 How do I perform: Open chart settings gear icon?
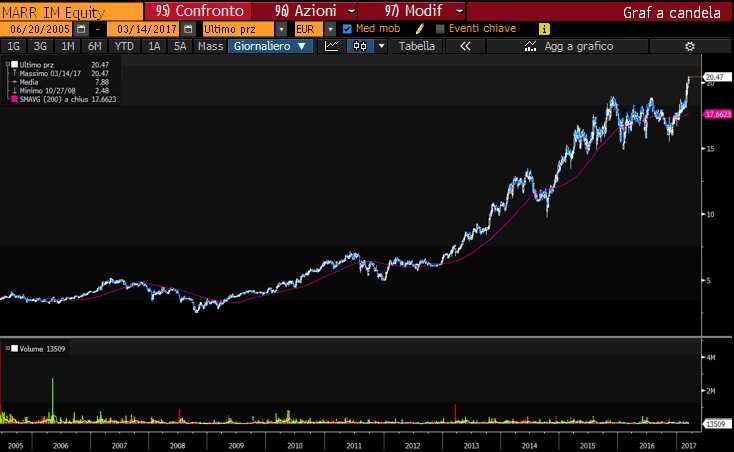click(x=690, y=46)
